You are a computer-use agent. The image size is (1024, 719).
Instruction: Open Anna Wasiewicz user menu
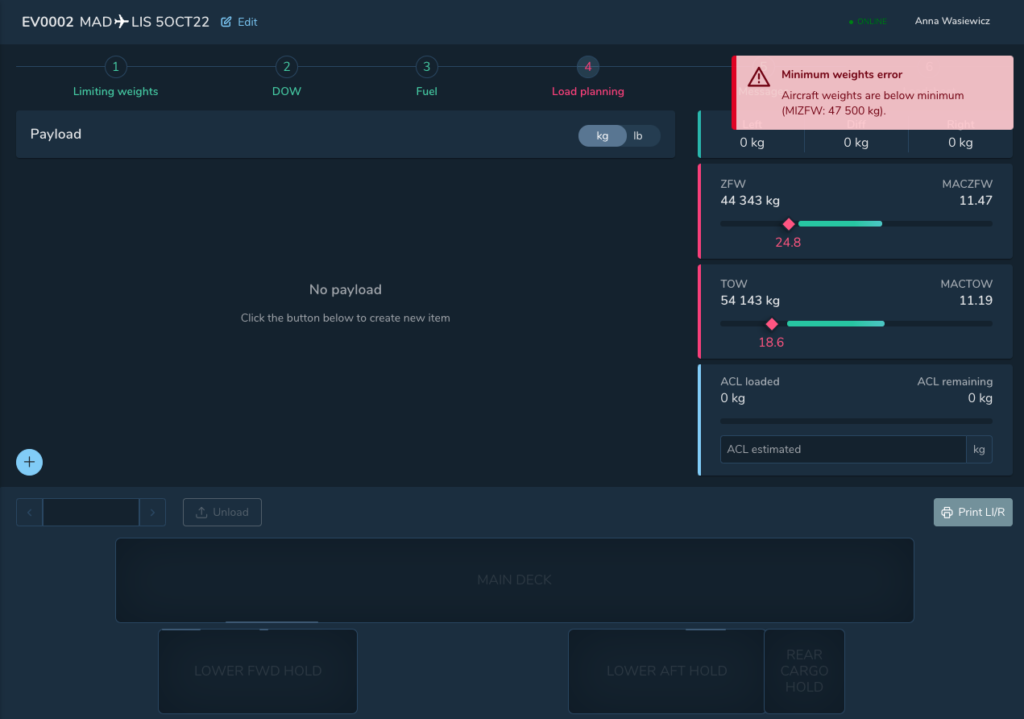952,21
